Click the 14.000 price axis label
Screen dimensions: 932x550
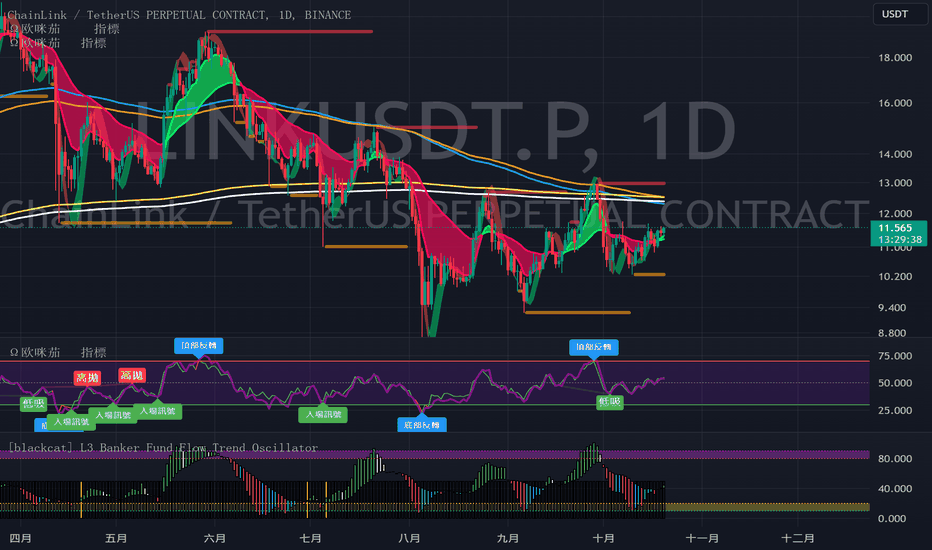point(895,154)
